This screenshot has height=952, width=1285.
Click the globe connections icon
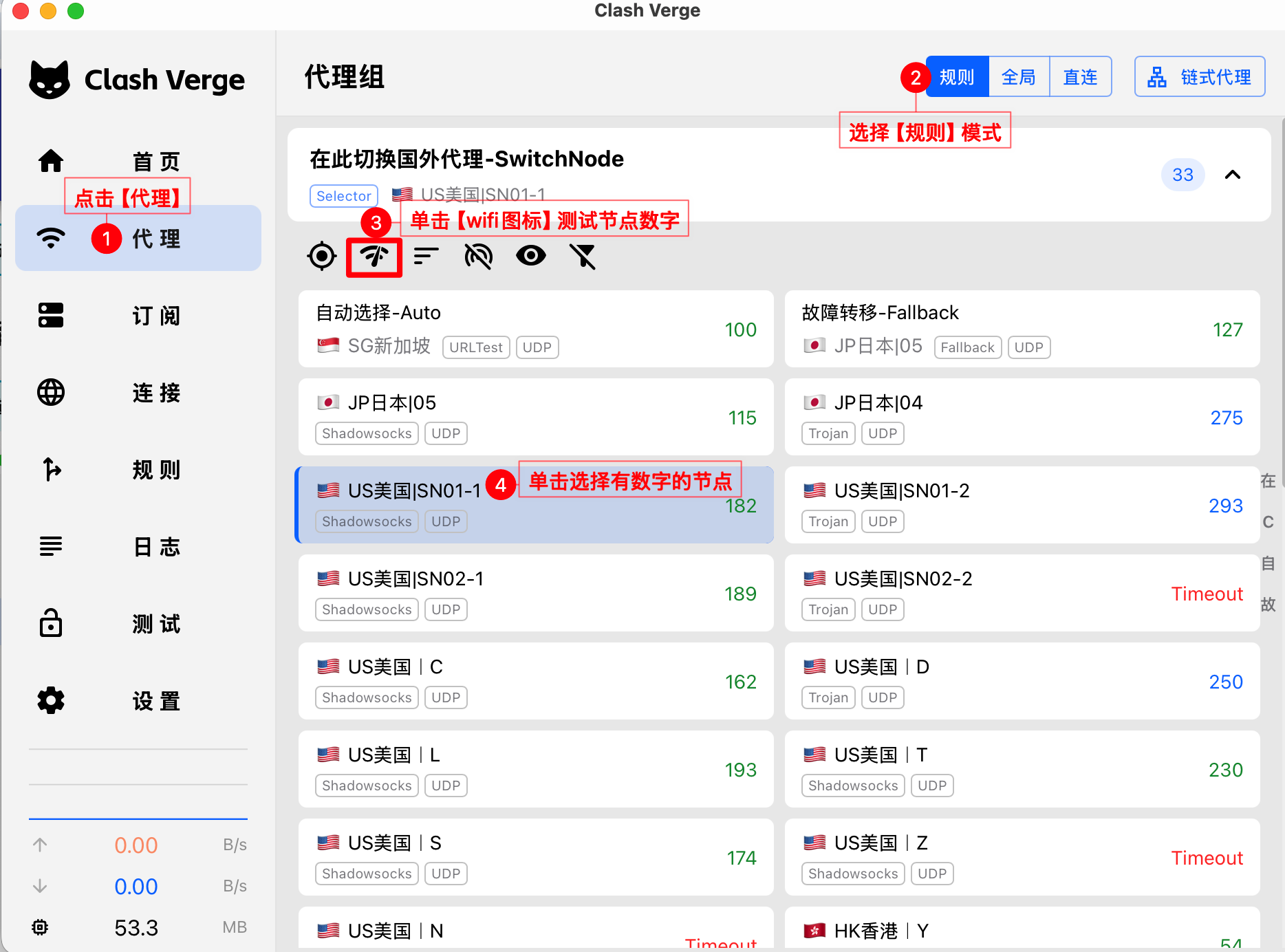point(51,393)
